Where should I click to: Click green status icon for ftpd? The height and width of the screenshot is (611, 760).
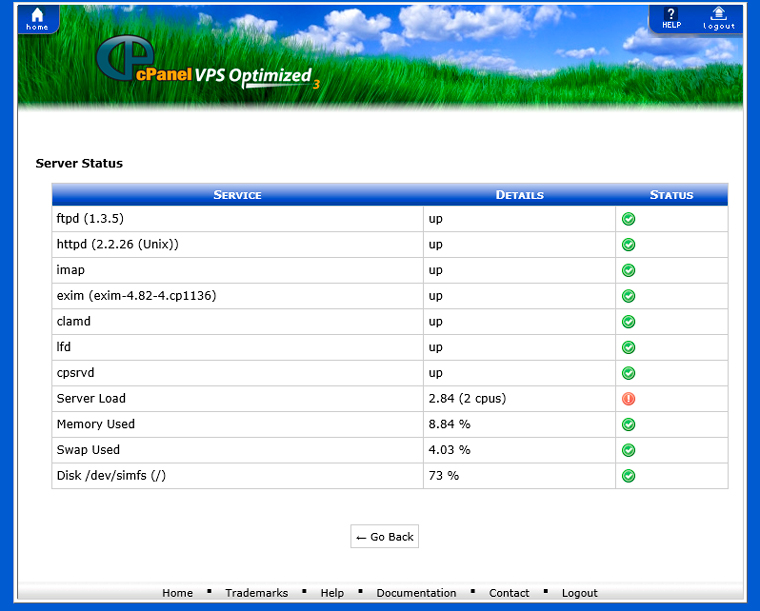629,219
